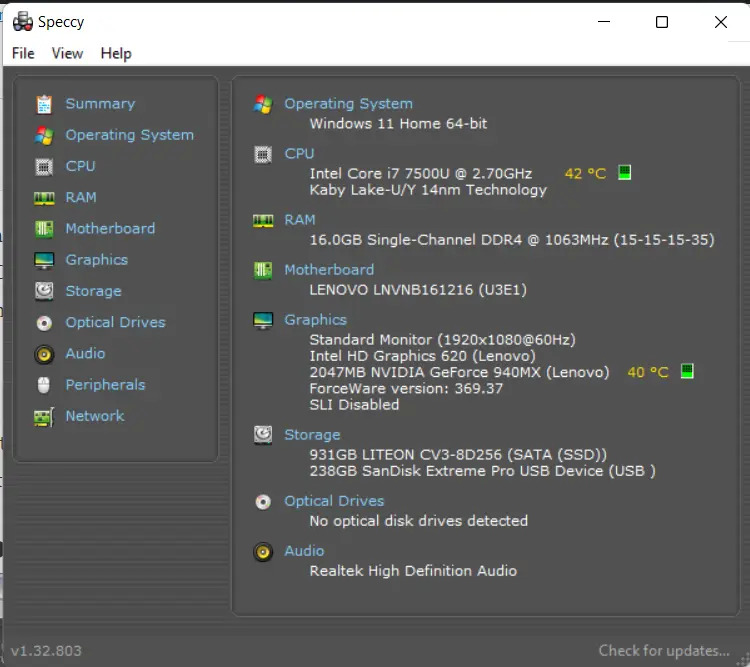Click the Realtek High Definition Audio text
The height and width of the screenshot is (667, 750).
click(413, 571)
